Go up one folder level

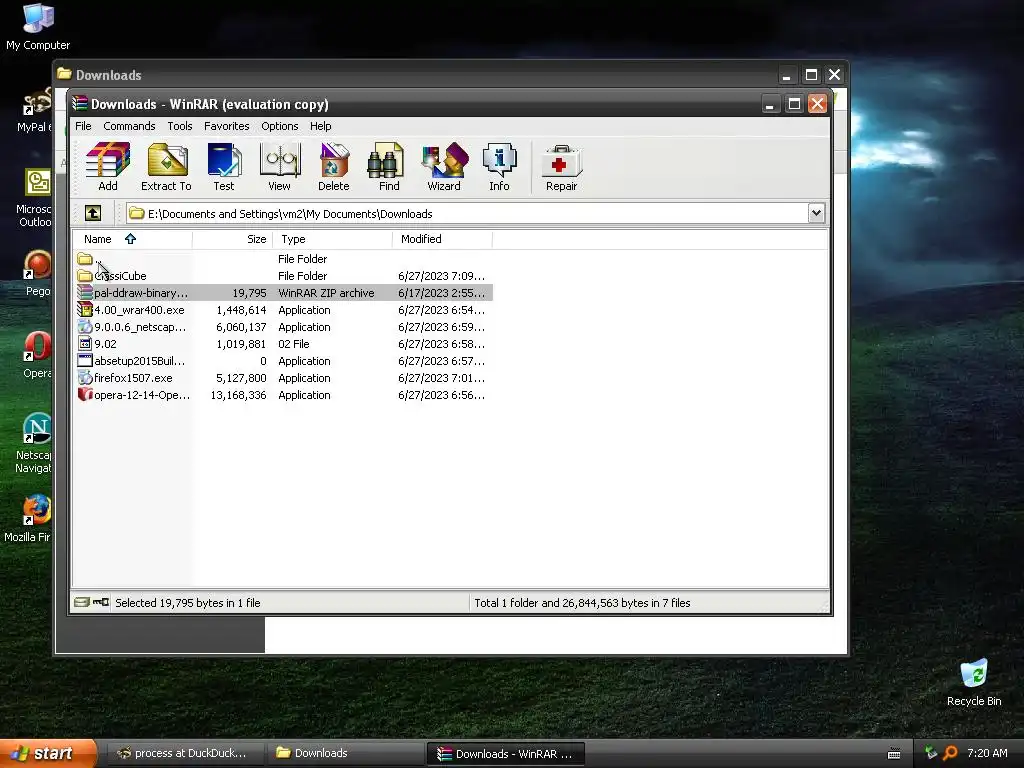pyautogui.click(x=93, y=213)
